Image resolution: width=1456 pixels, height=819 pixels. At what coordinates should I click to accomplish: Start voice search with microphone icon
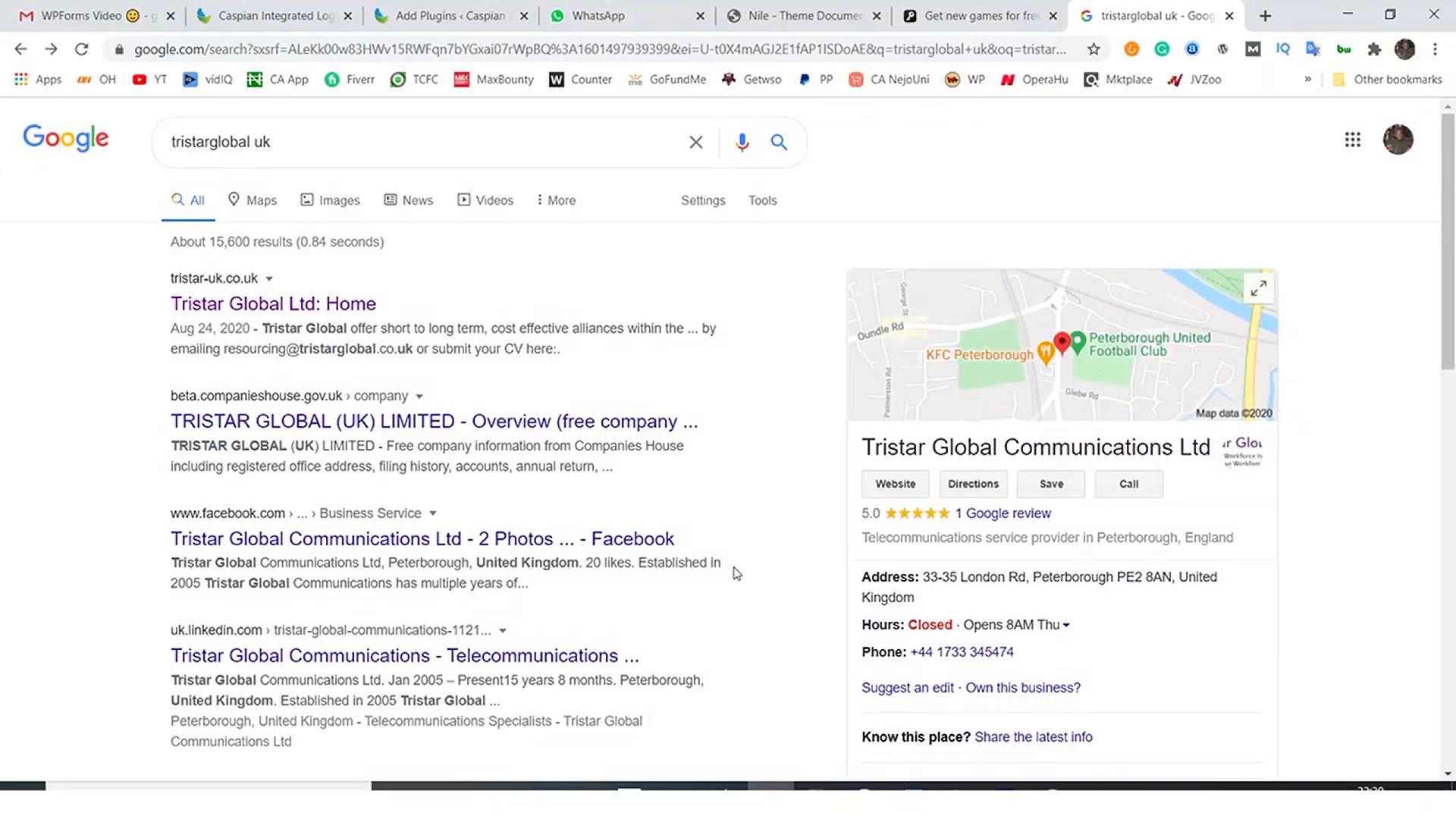coord(742,142)
